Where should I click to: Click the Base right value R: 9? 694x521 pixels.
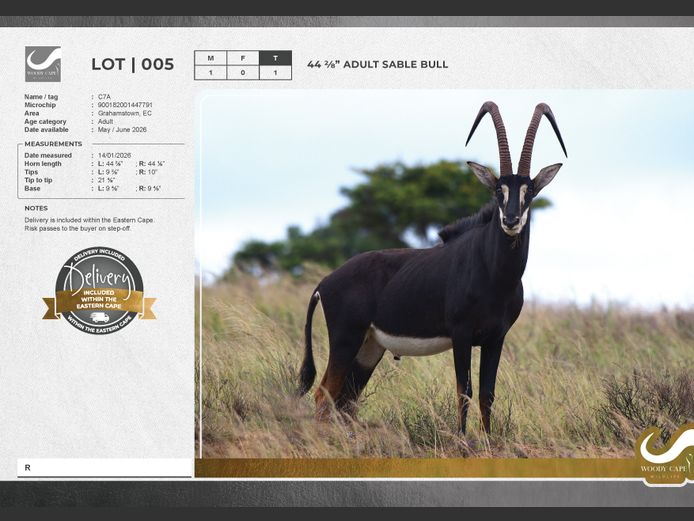point(150,188)
